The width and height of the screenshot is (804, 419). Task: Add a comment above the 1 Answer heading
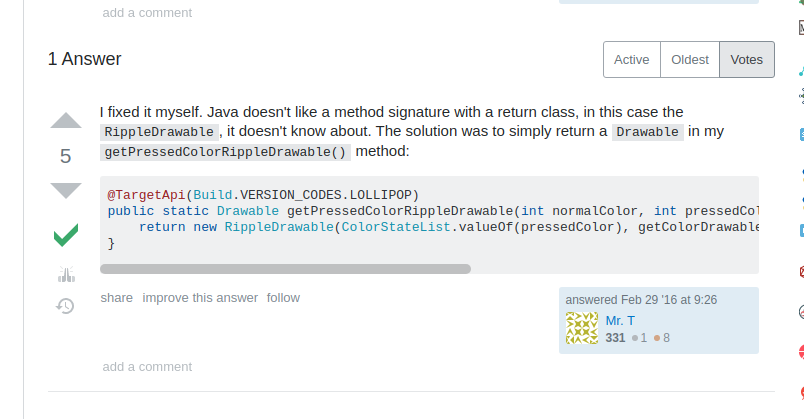pos(147,13)
